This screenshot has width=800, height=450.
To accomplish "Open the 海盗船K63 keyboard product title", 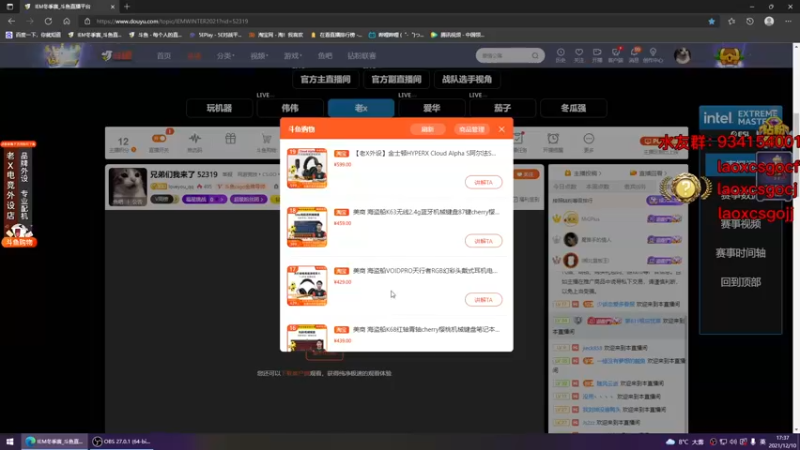I will tap(426, 212).
